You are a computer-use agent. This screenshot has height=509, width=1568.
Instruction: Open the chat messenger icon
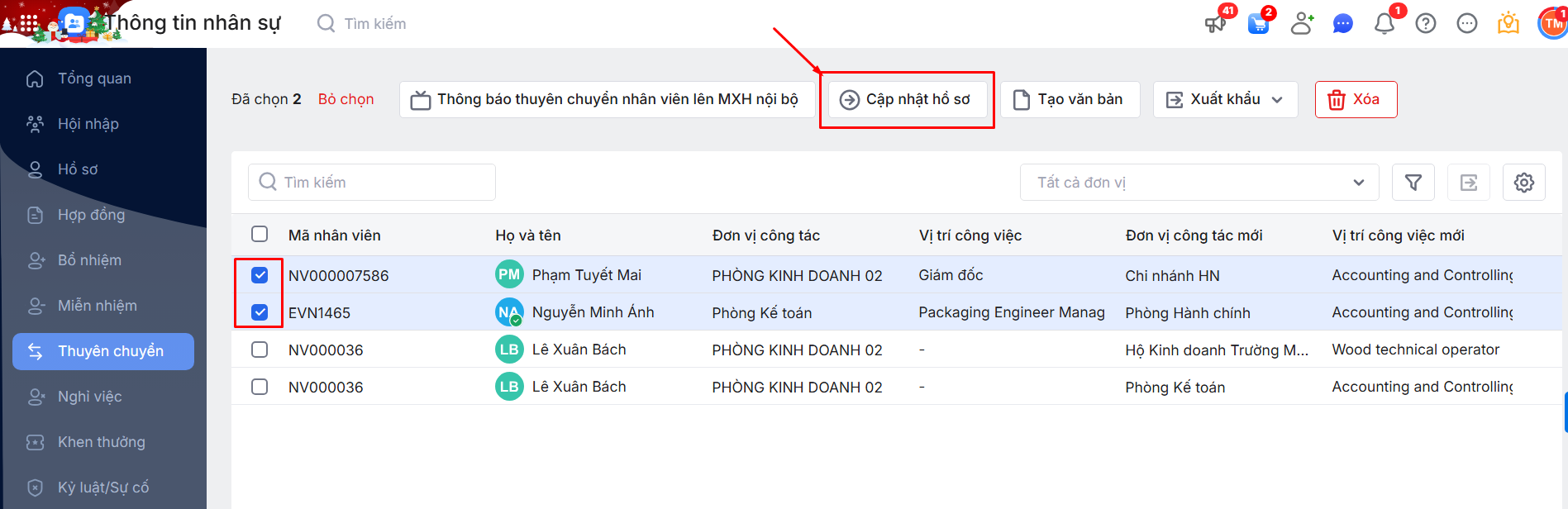[1343, 24]
